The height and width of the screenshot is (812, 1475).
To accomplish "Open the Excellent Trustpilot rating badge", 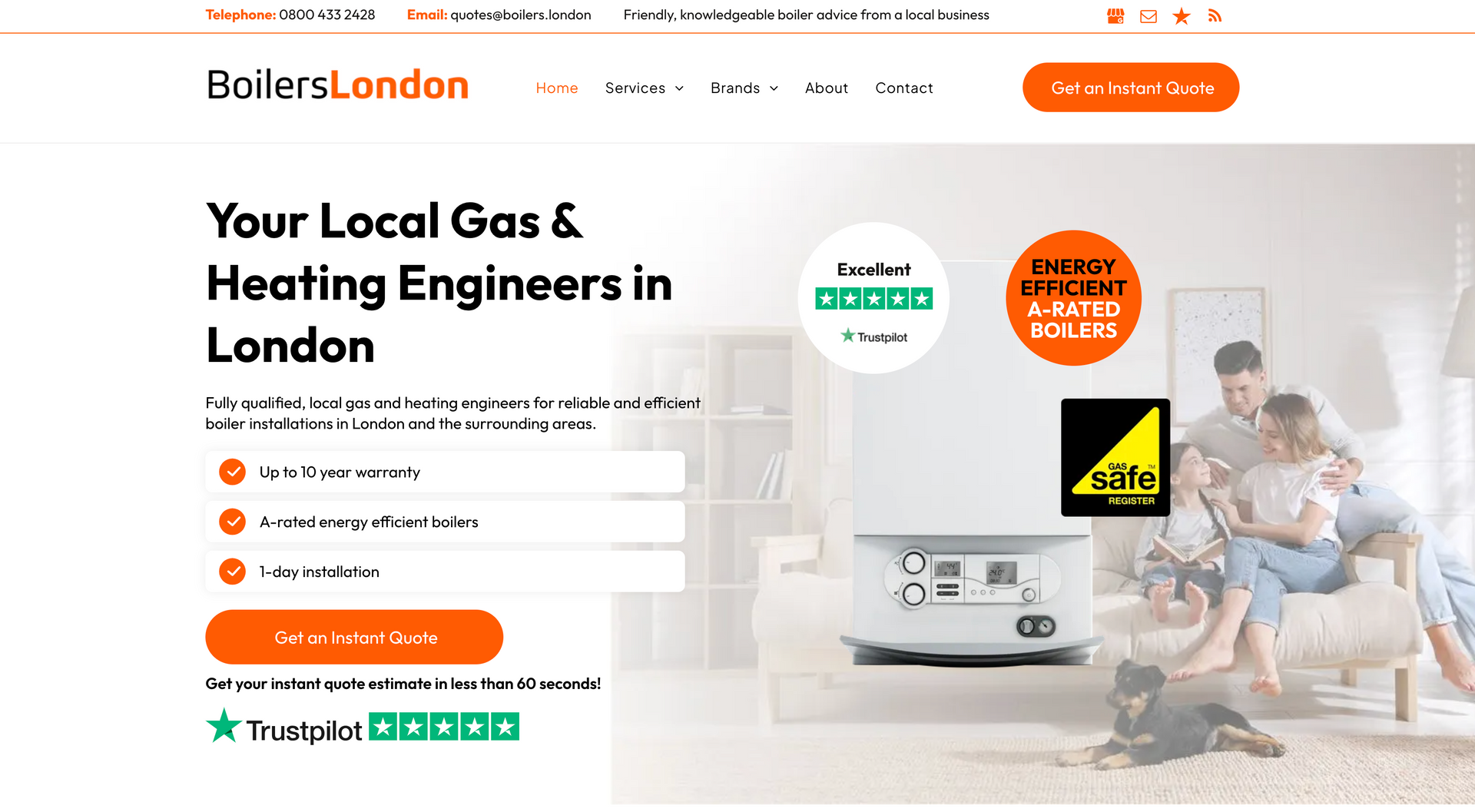I will pyautogui.click(x=873, y=298).
